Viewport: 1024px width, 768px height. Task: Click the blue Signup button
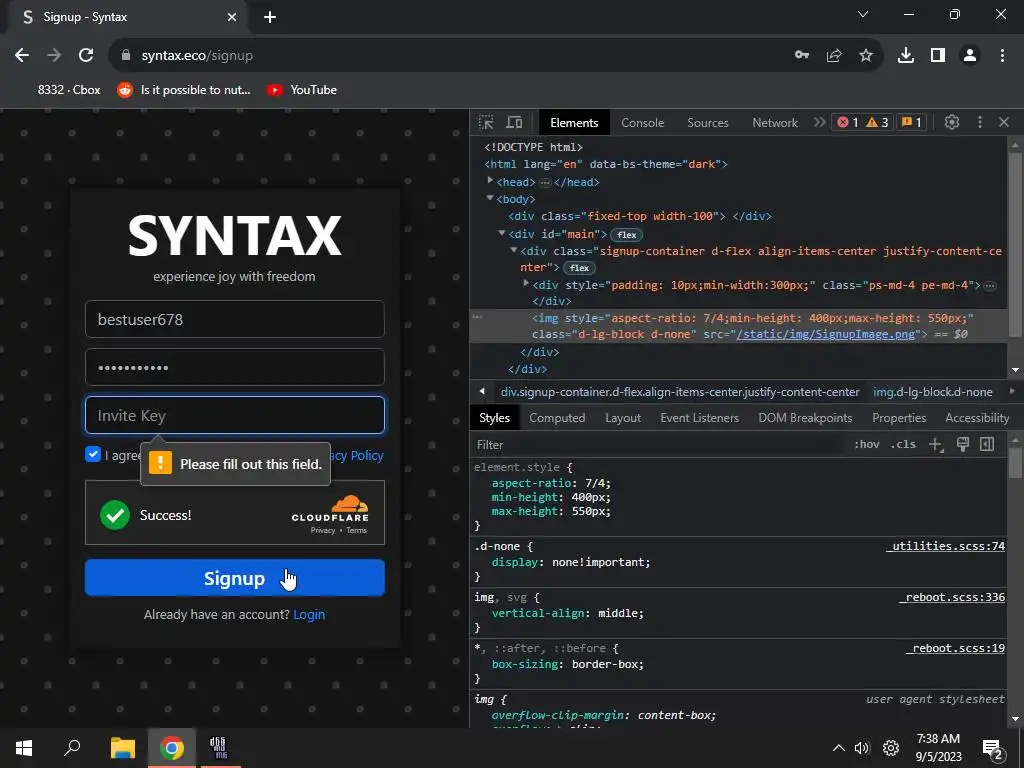tap(234, 578)
